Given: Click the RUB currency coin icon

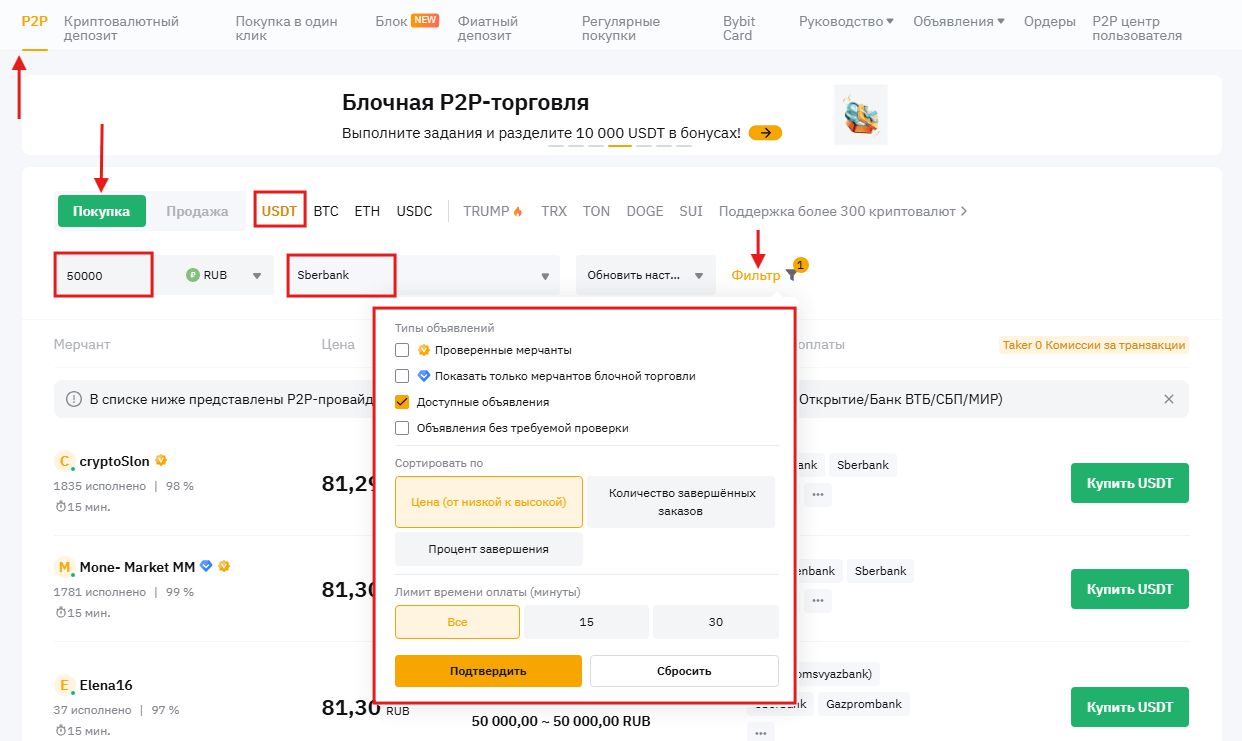Looking at the screenshot, I should coord(193,275).
